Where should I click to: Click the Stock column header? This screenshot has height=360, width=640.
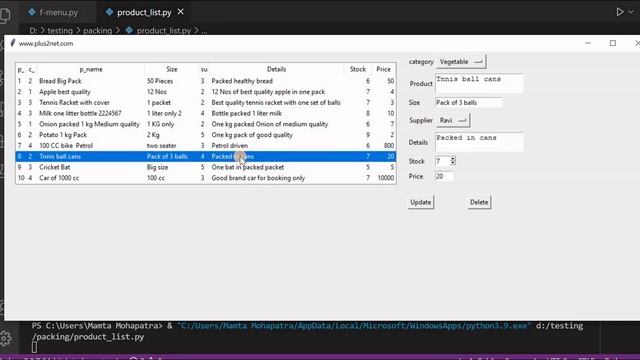click(358, 69)
